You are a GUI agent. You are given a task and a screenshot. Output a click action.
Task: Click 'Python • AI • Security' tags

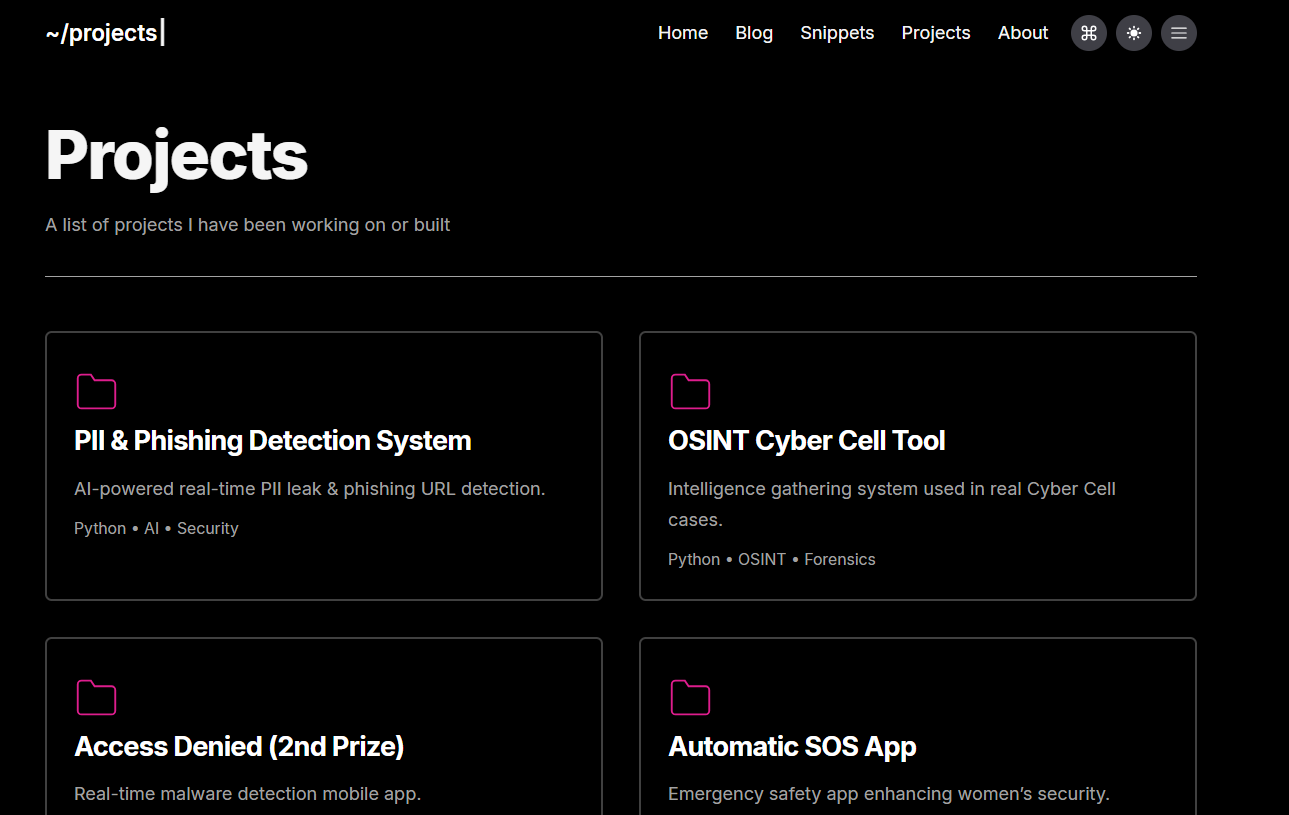pyautogui.click(x=156, y=528)
